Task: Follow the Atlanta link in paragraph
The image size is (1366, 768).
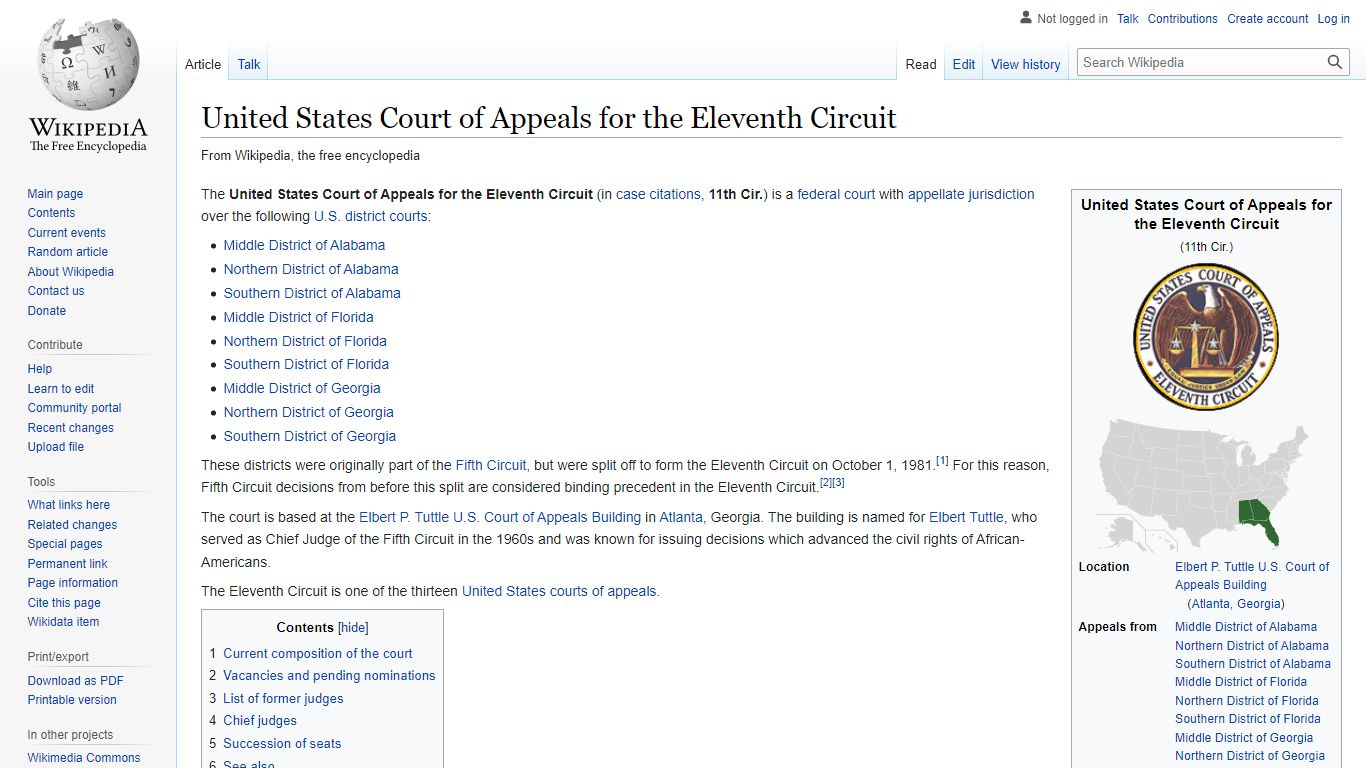Action: pyautogui.click(x=681, y=517)
